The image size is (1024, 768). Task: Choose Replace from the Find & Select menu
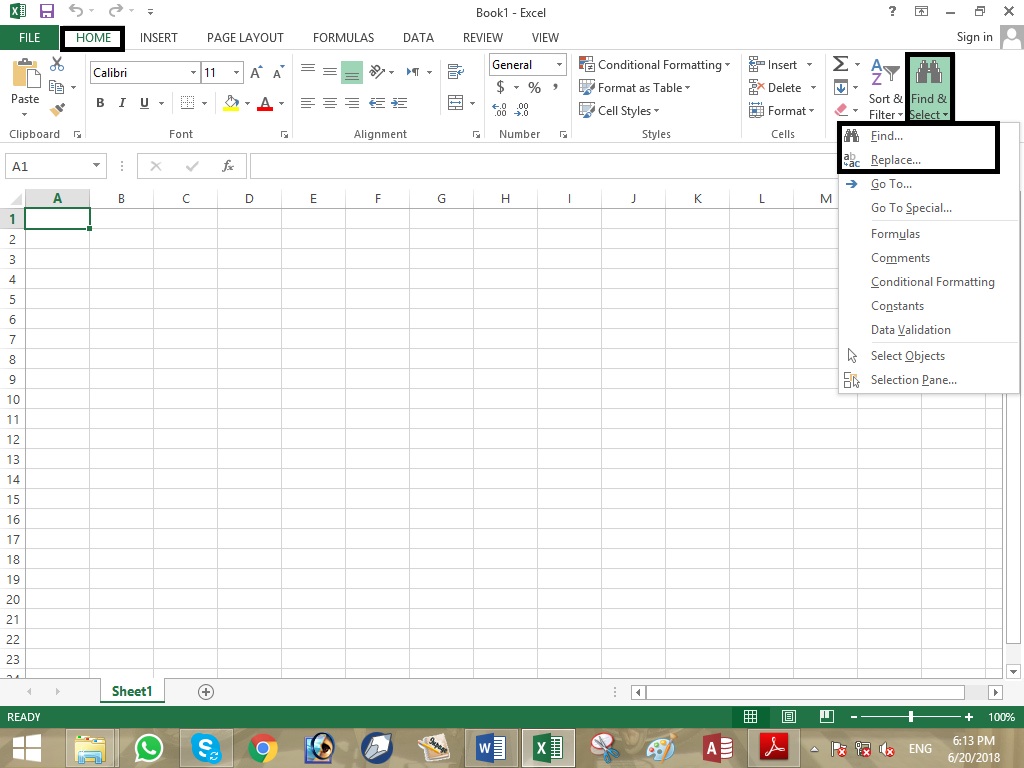coord(894,159)
